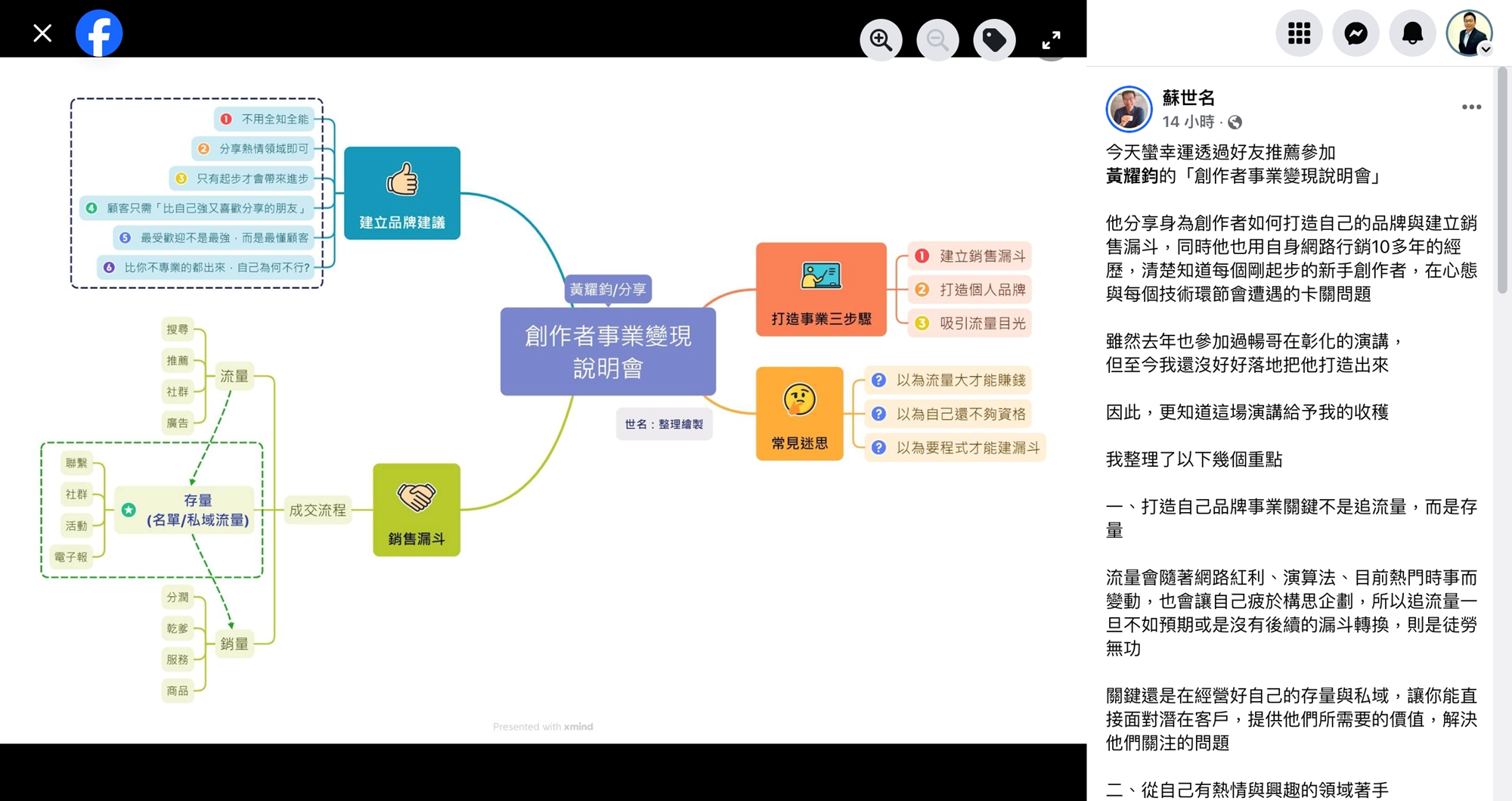The width and height of the screenshot is (1512, 801).
Task: Tag the photo using tag icon
Action: [994, 39]
